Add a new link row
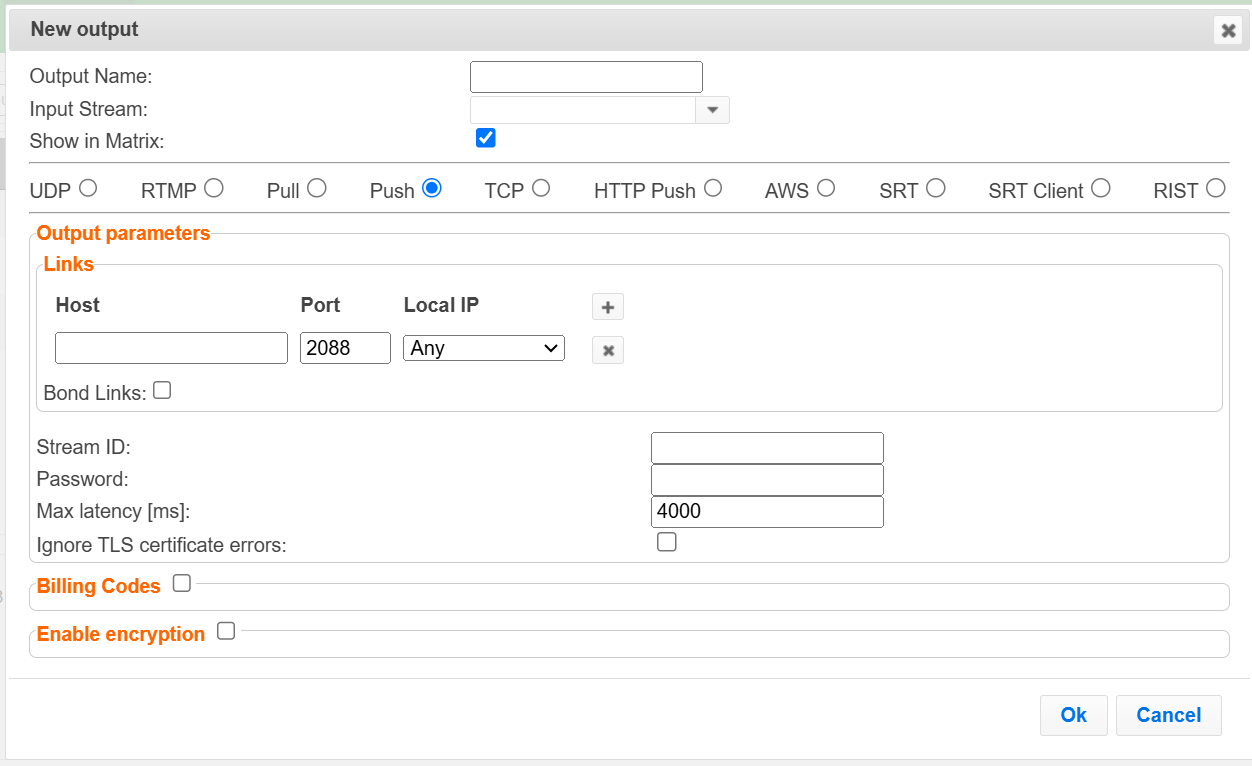This screenshot has width=1252, height=766. [x=607, y=306]
